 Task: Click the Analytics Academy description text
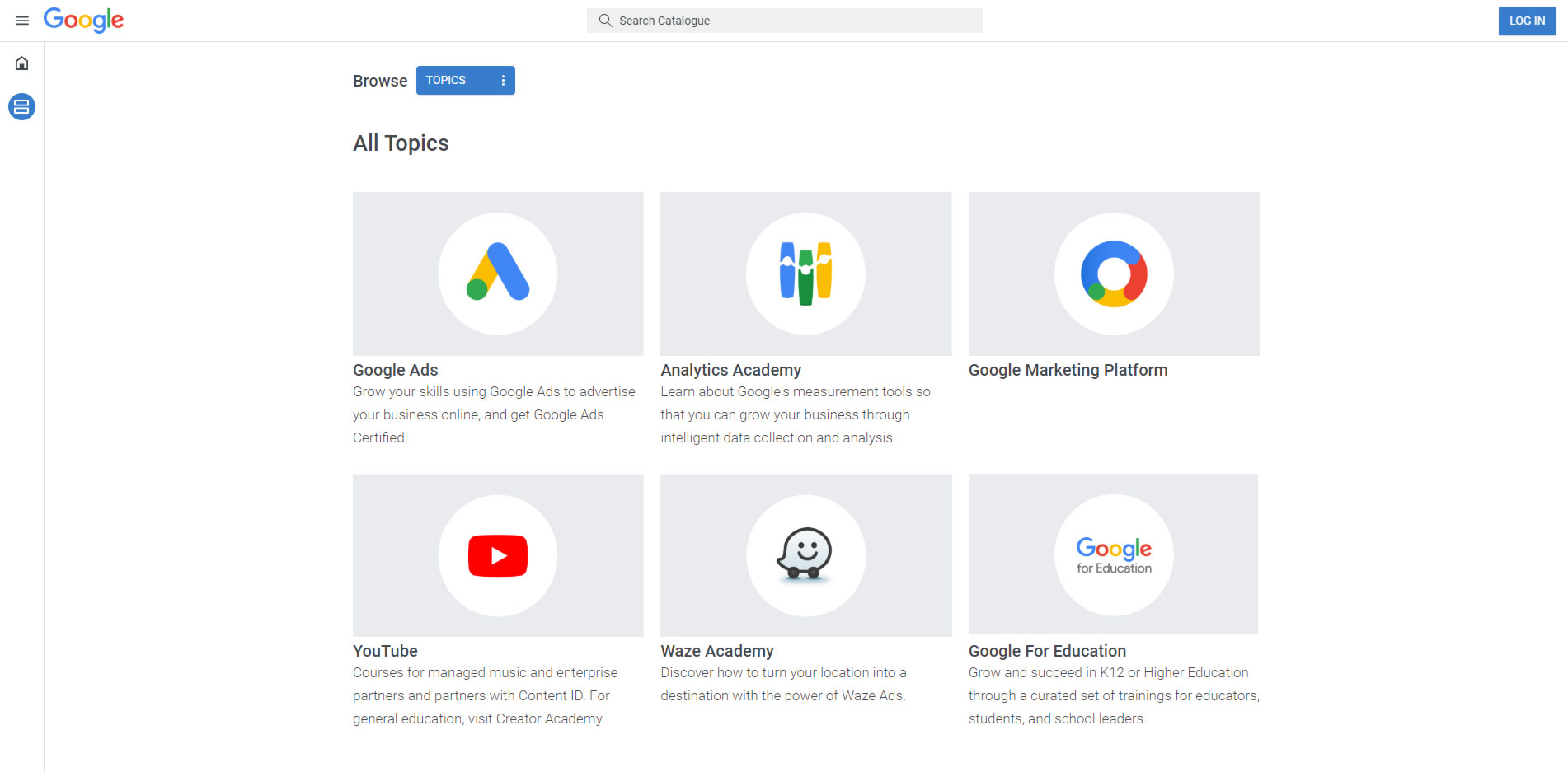pyautogui.click(x=796, y=414)
